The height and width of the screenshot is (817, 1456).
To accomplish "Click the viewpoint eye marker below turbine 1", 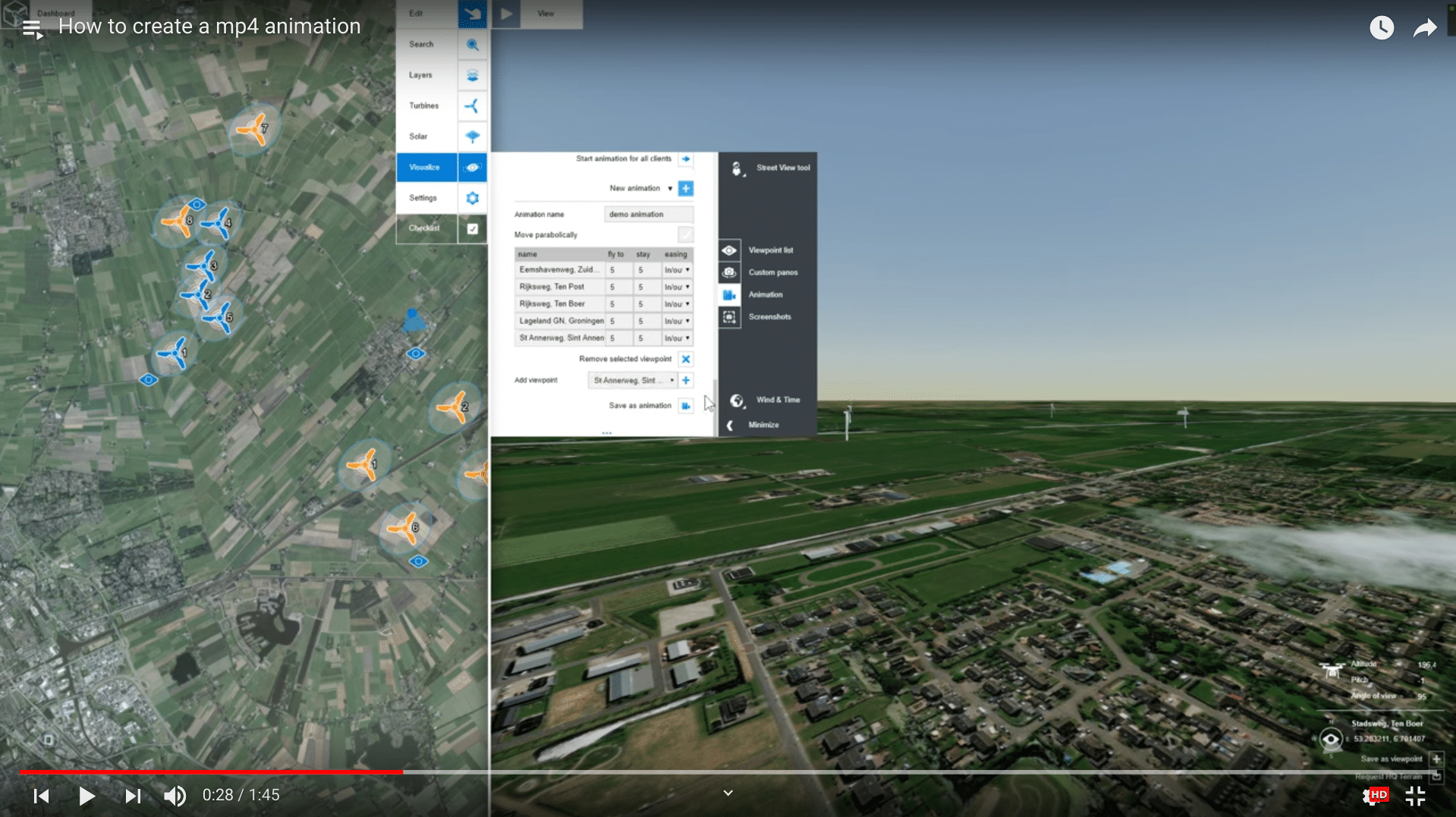I will point(149,379).
